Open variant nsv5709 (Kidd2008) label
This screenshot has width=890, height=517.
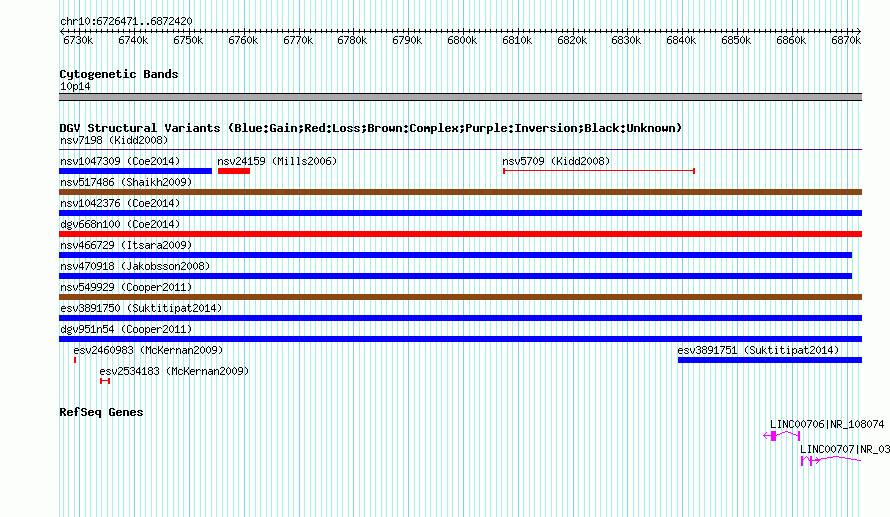coord(556,161)
